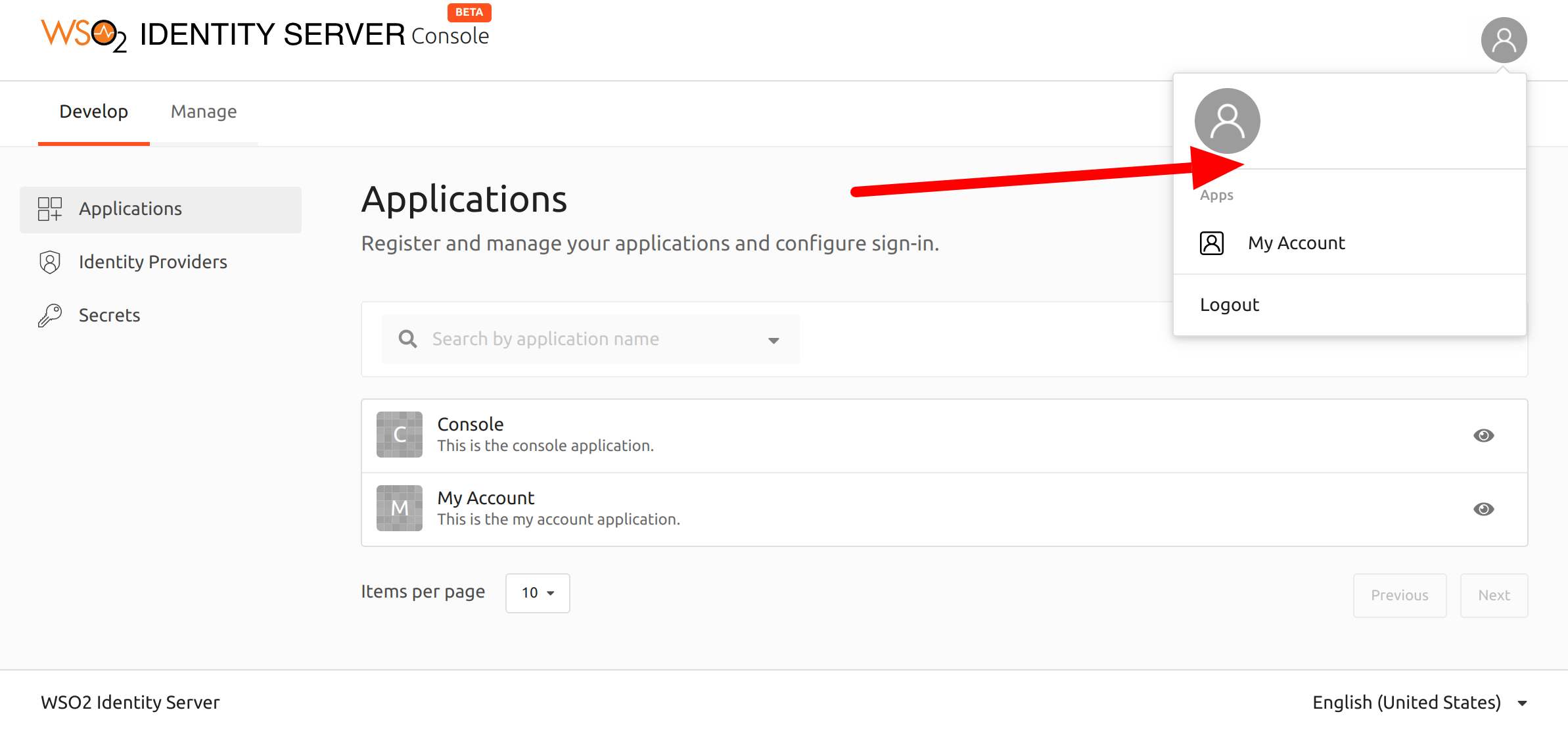
Task: View Console application via eye icon
Action: (x=1483, y=435)
